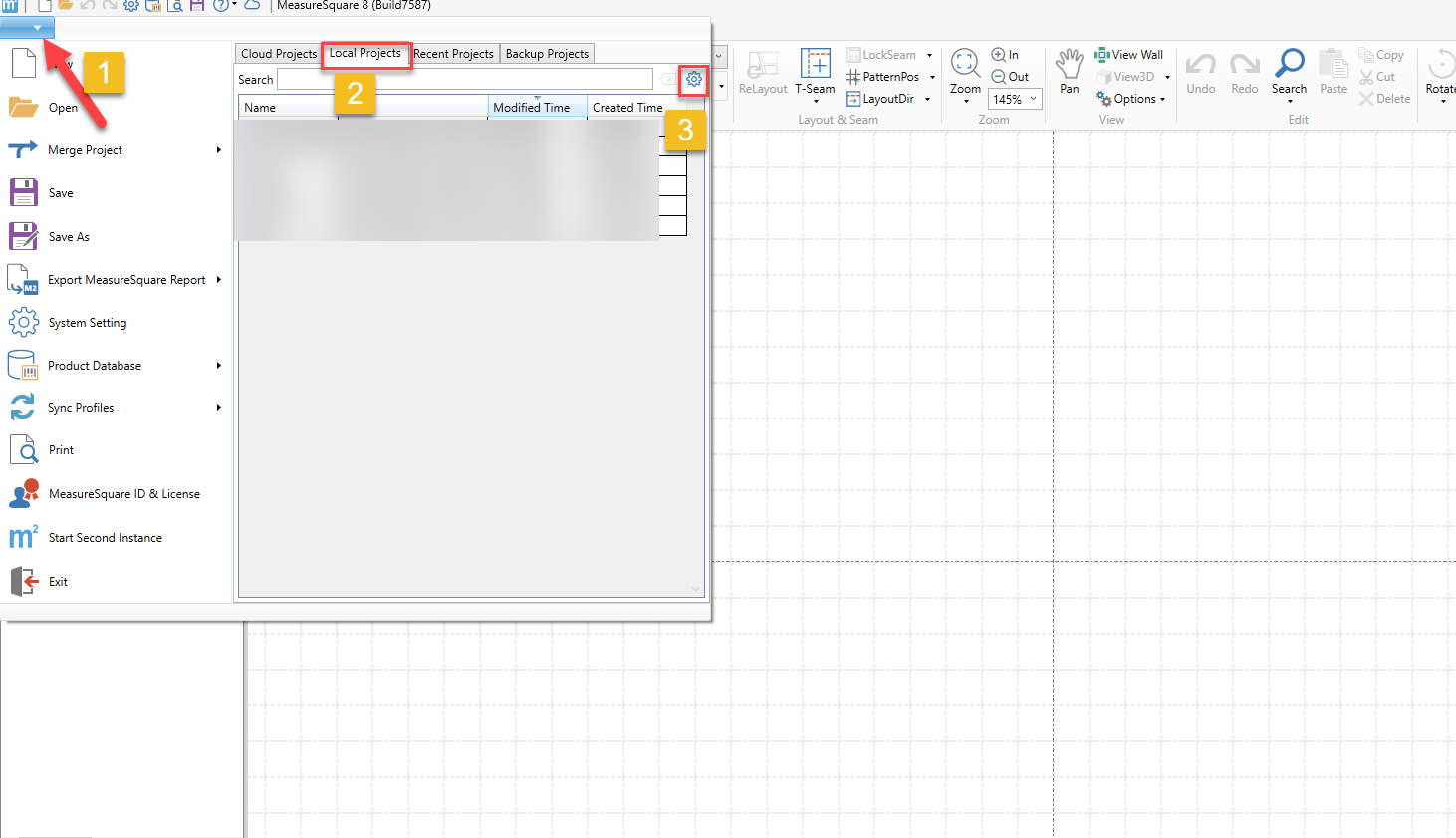Click the Open folder icon in file menu
Viewport: 1456px width, 838px height.
point(23,107)
